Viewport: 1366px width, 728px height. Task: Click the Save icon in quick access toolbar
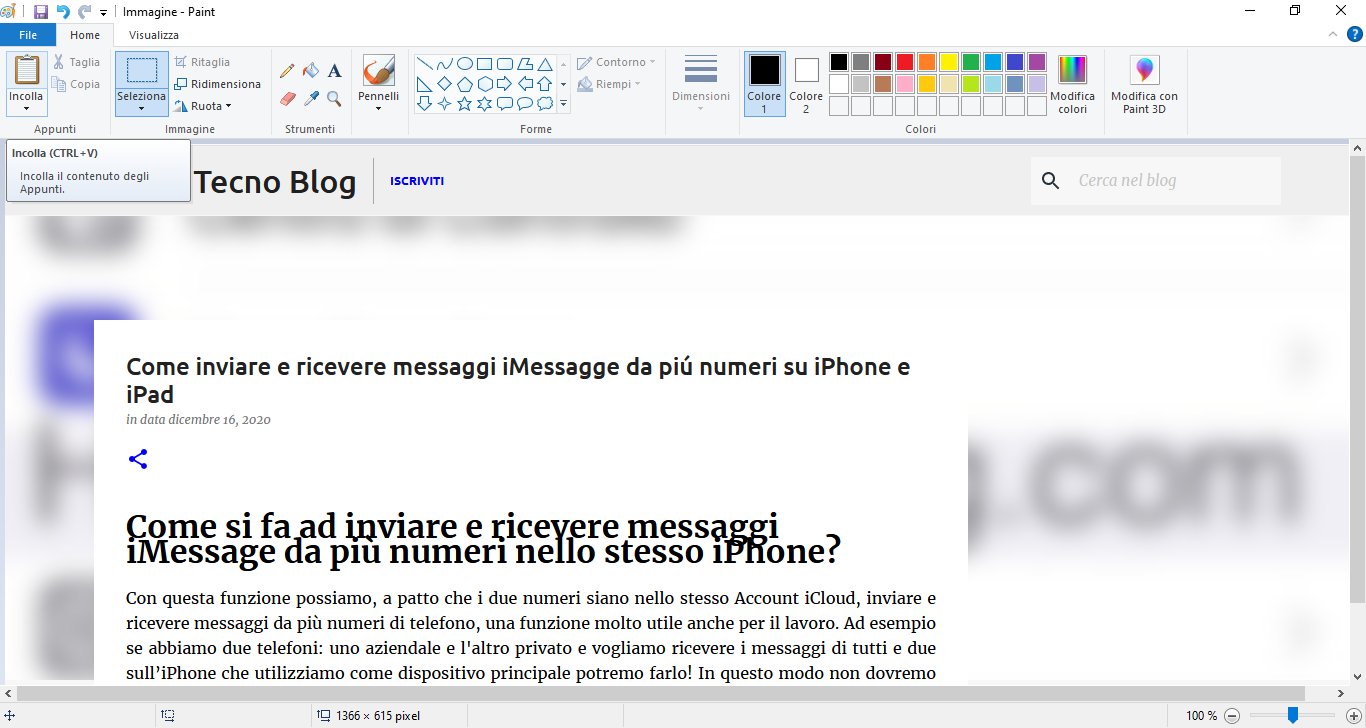point(41,12)
